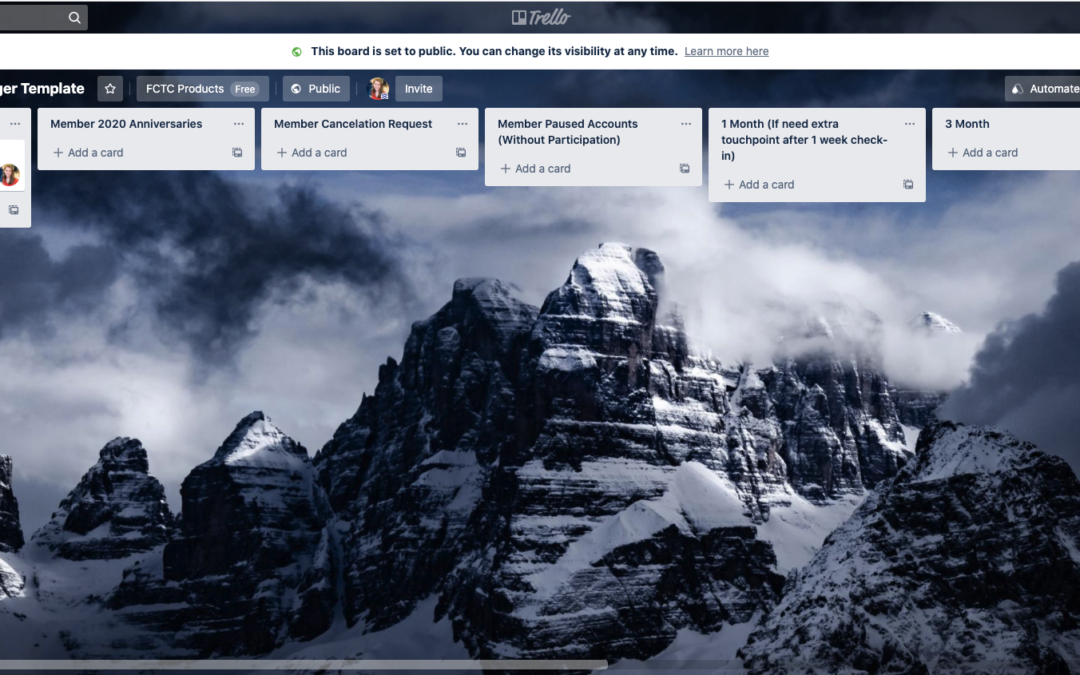This screenshot has height=675, width=1080.
Task: Click the Member Paused Accounts list title
Action: pos(568,132)
